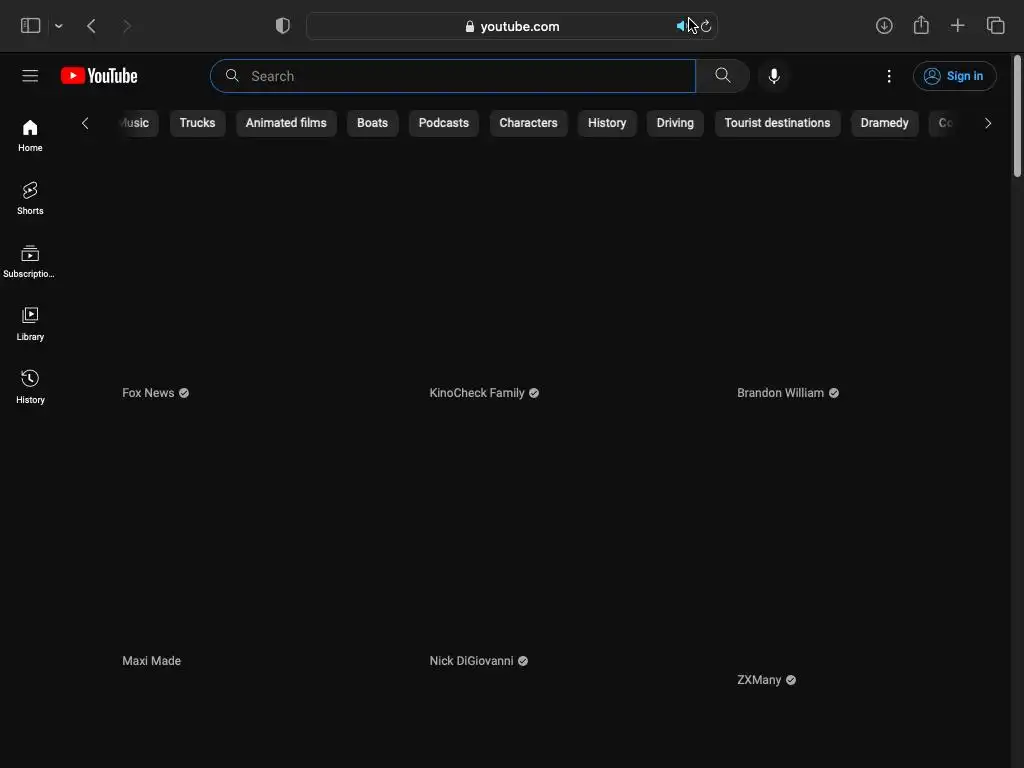Open Subscriptions in the sidebar
The image size is (1024, 768).
[x=30, y=262]
